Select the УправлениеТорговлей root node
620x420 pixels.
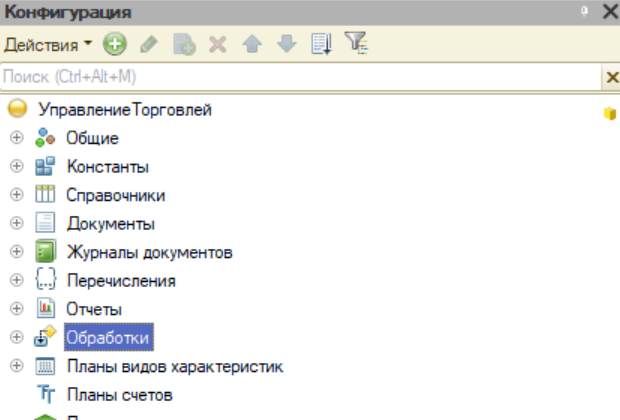coord(125,110)
